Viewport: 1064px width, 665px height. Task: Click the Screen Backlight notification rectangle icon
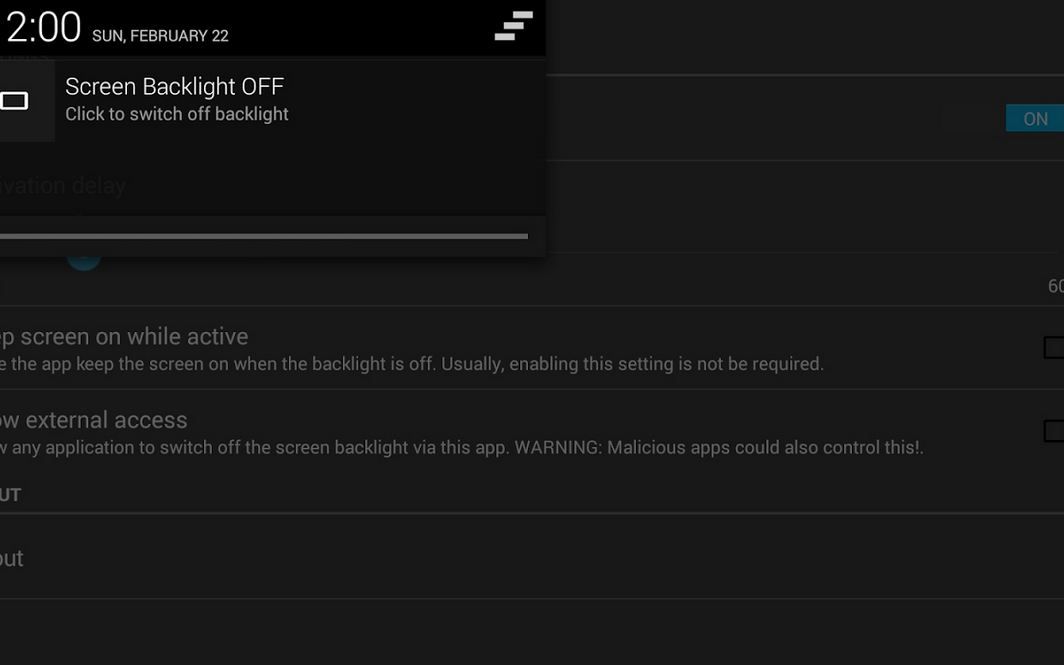[14, 100]
